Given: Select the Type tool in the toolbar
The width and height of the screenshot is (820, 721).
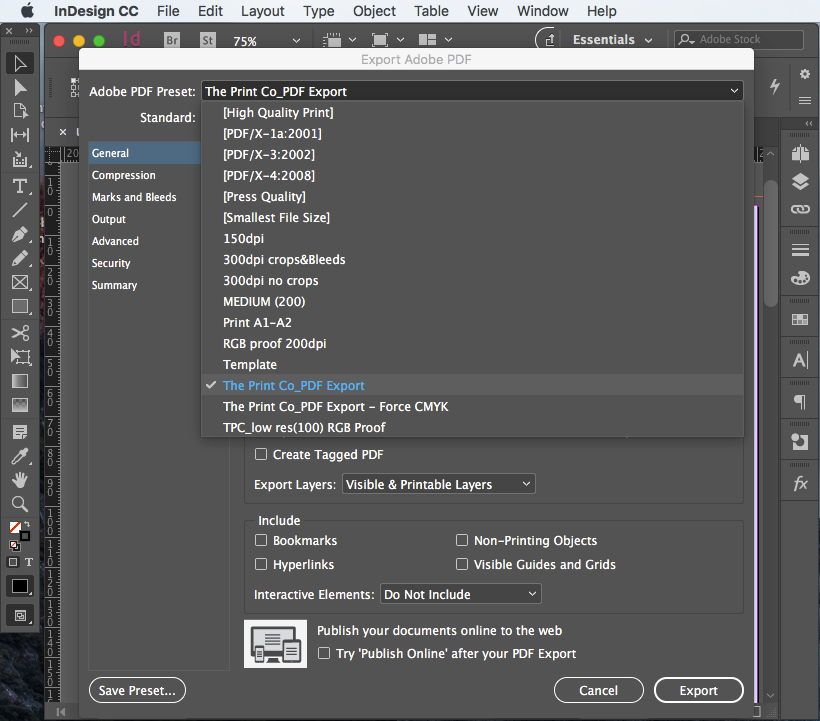Looking at the screenshot, I should (x=20, y=185).
